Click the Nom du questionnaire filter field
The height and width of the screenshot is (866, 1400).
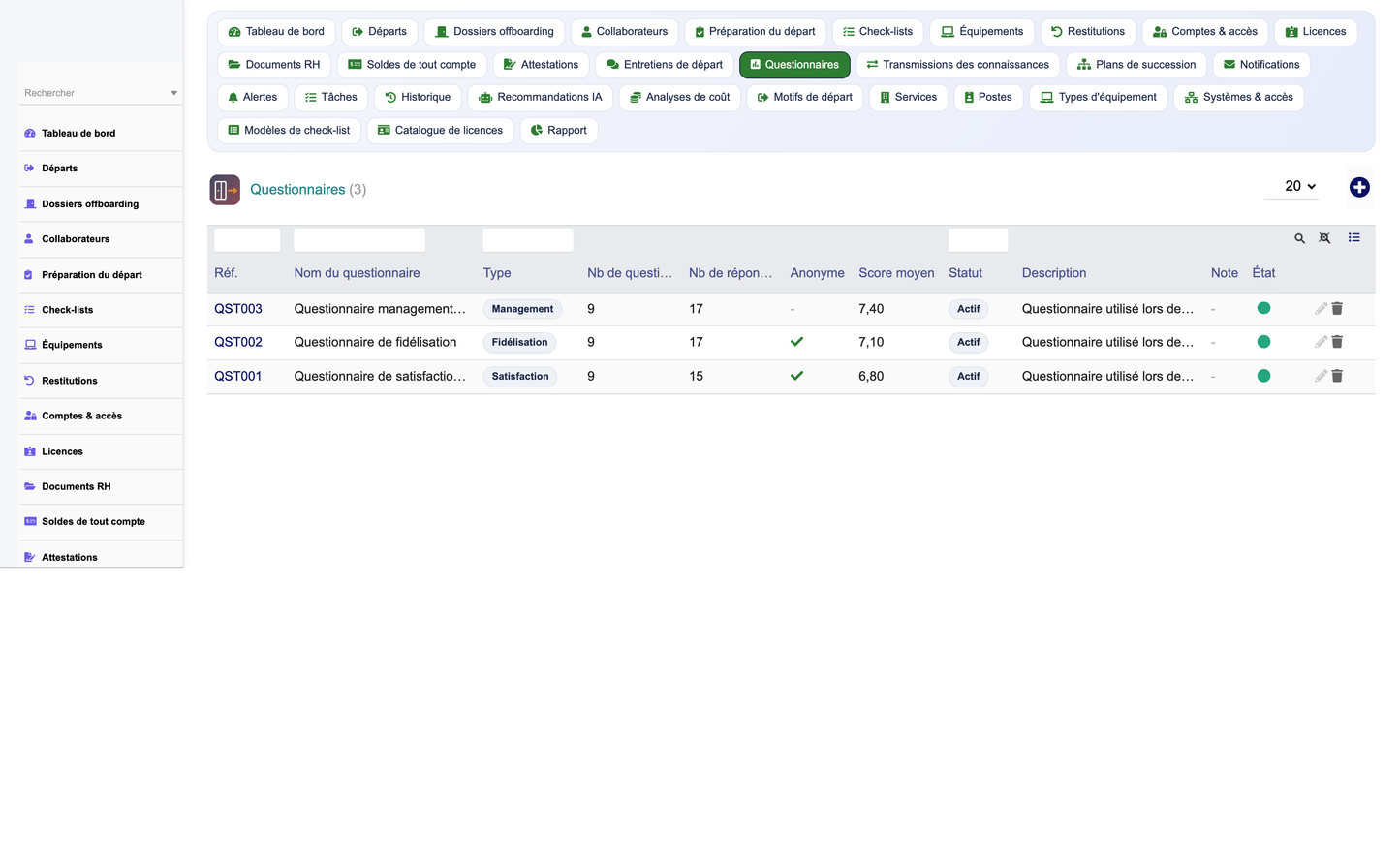click(359, 240)
